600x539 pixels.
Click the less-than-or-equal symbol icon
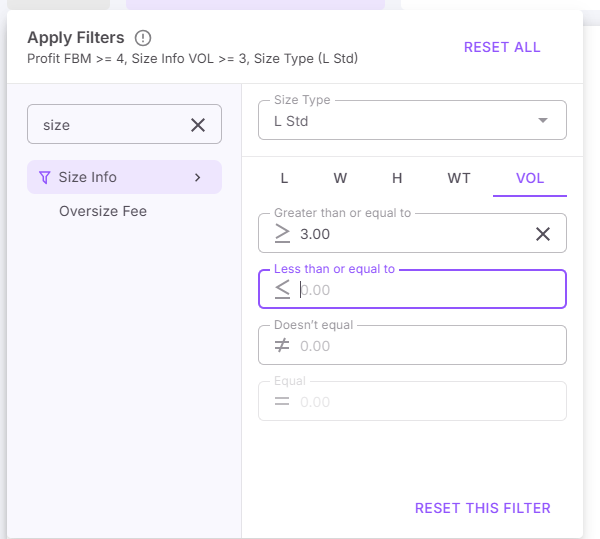coord(282,289)
